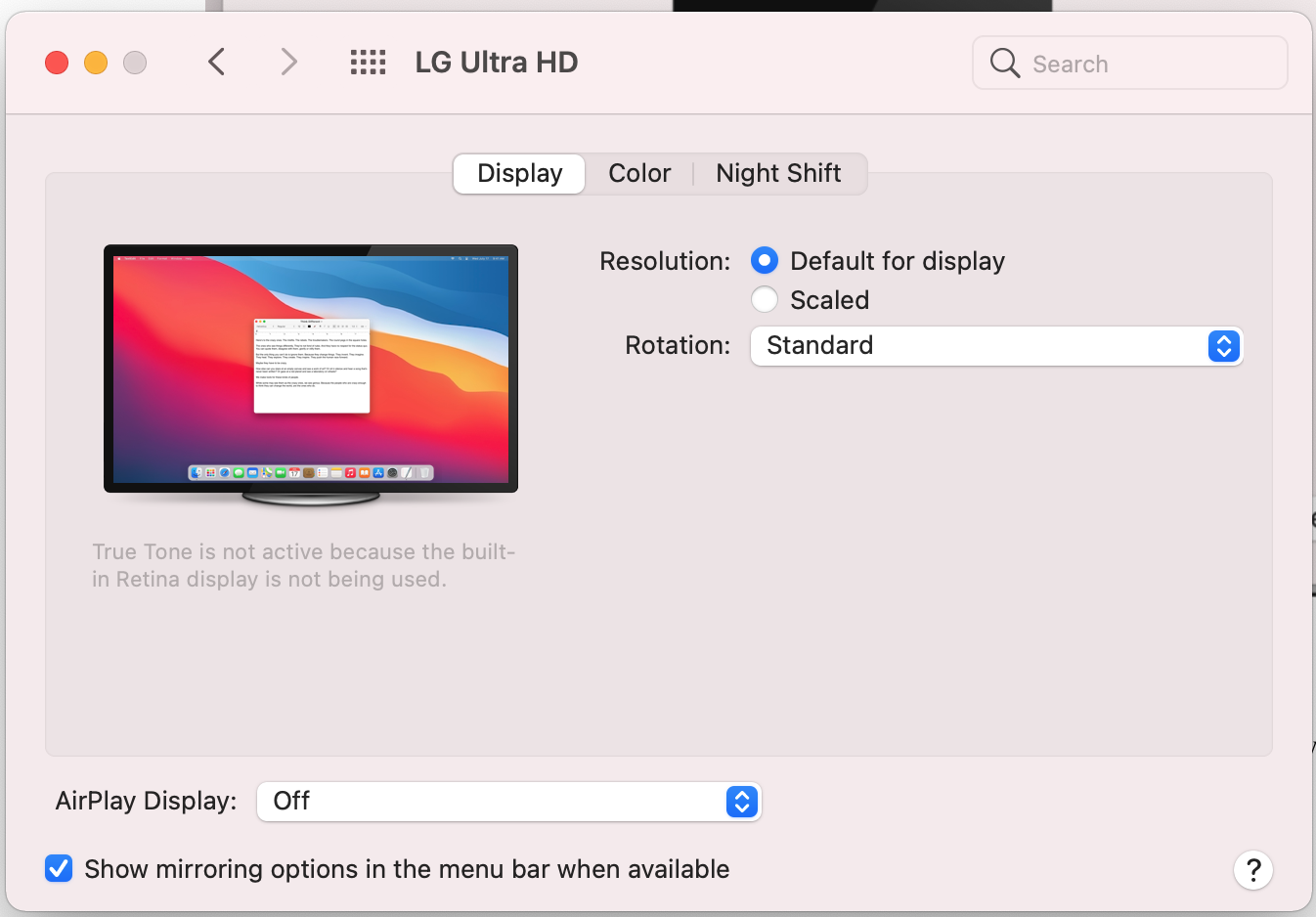1316x917 pixels.
Task: Switch to the Color tab
Action: pos(639,174)
